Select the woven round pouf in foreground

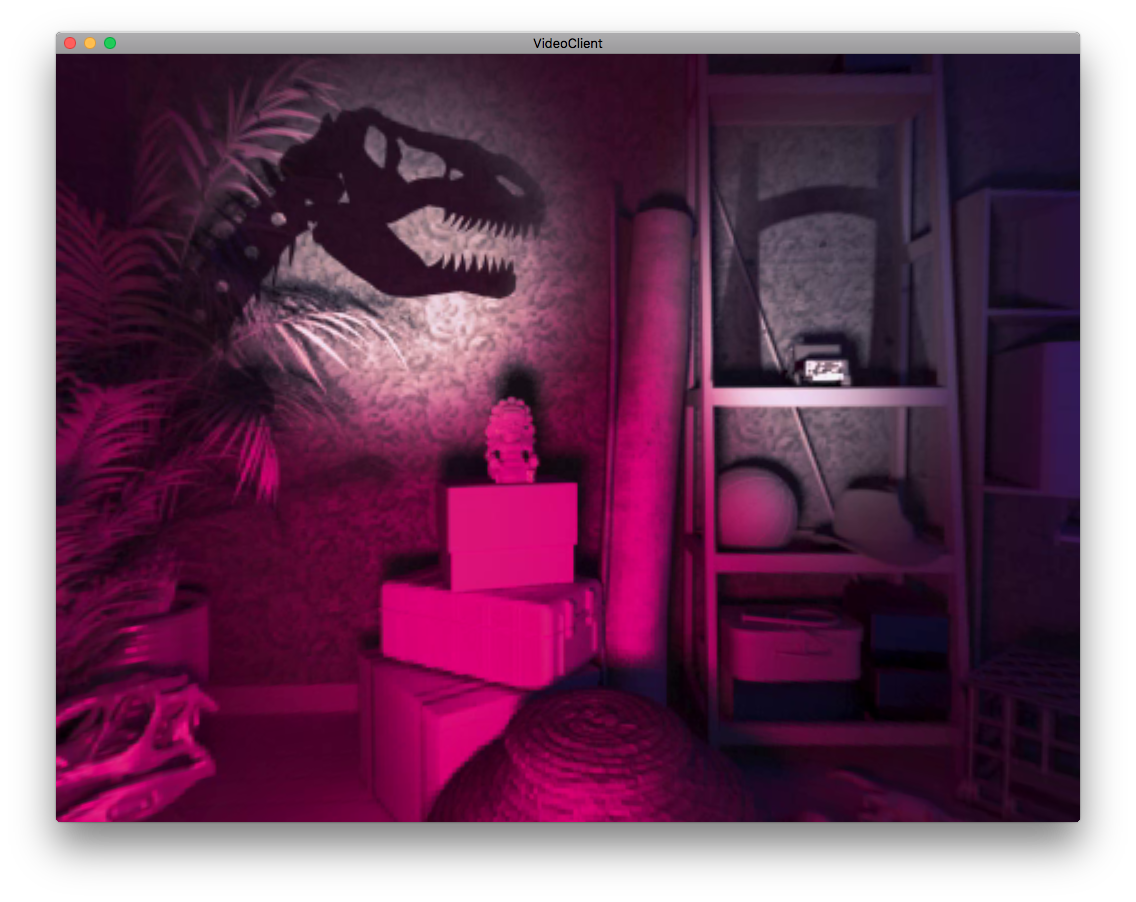point(590,760)
